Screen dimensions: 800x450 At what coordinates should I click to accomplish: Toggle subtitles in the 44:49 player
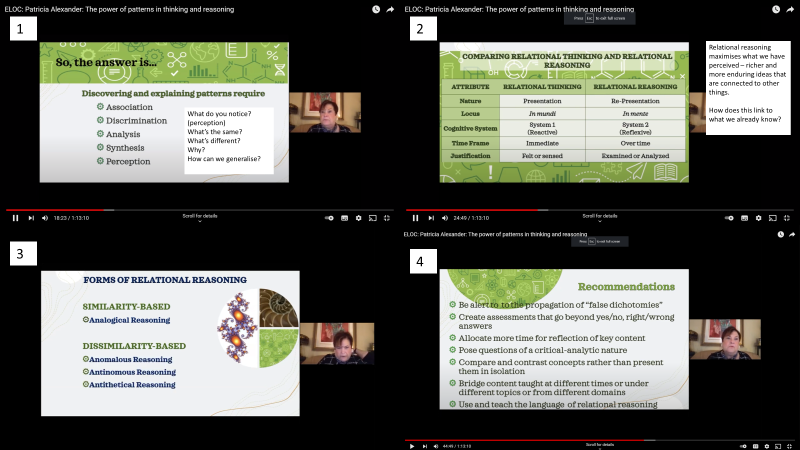point(756,446)
